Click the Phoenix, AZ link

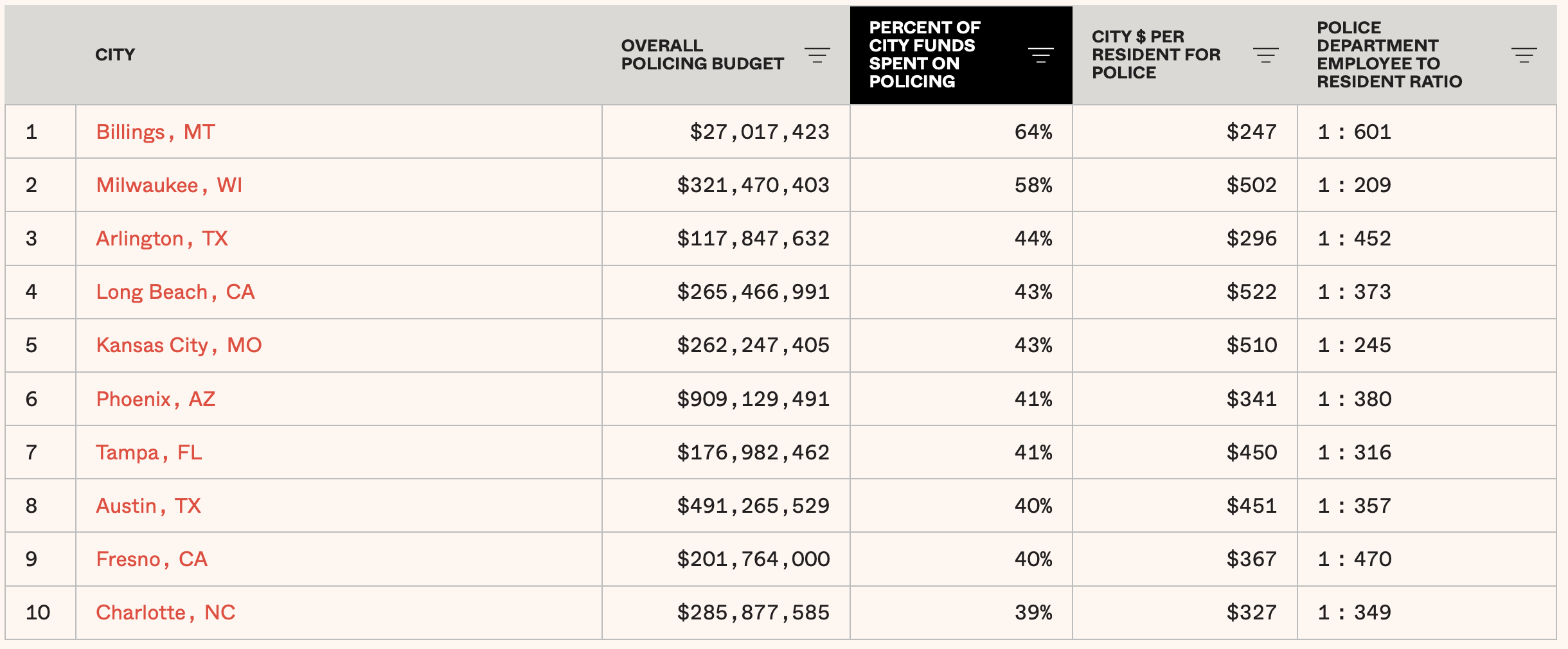(x=156, y=399)
